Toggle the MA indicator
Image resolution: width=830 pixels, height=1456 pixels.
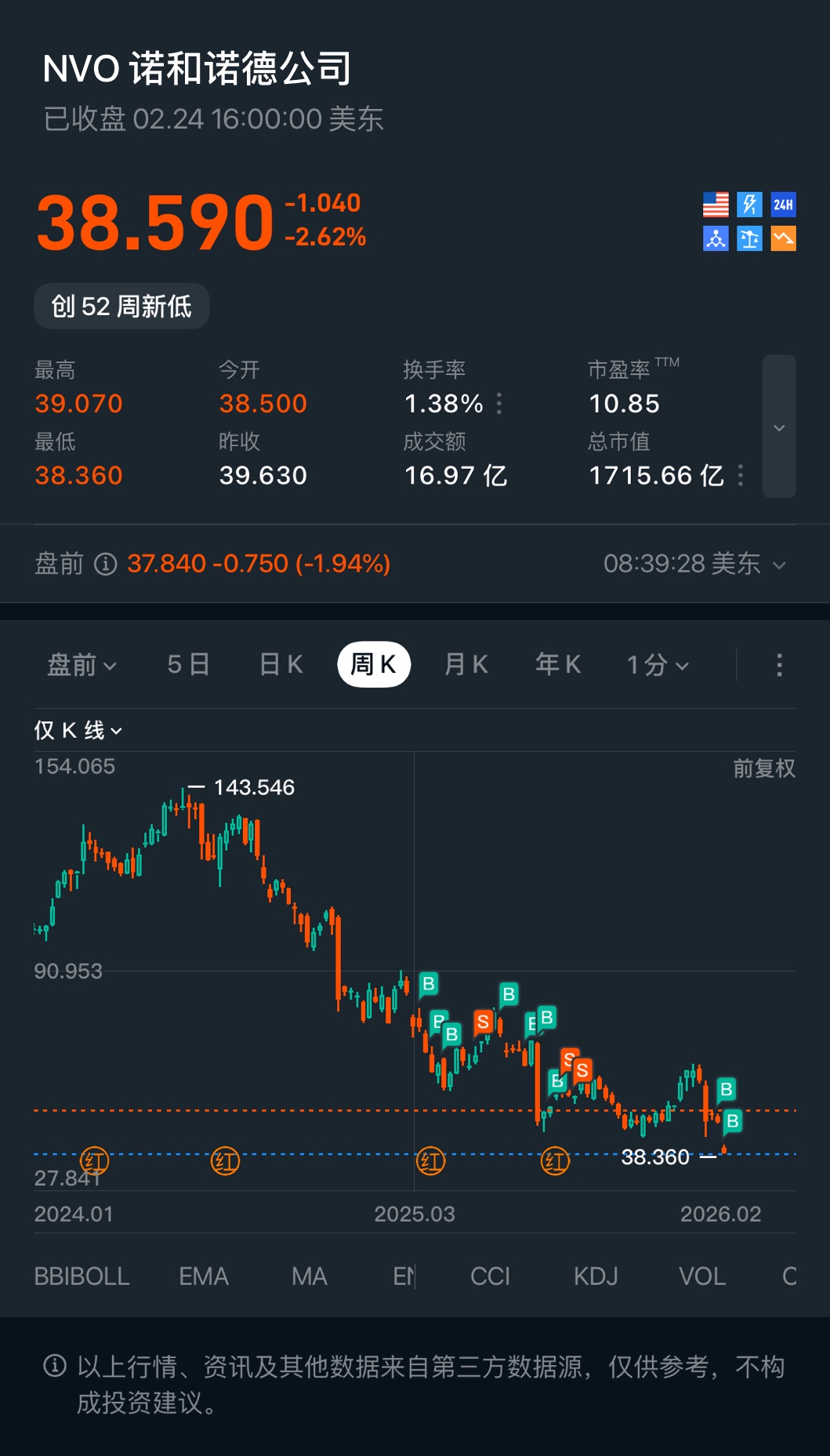(309, 1276)
